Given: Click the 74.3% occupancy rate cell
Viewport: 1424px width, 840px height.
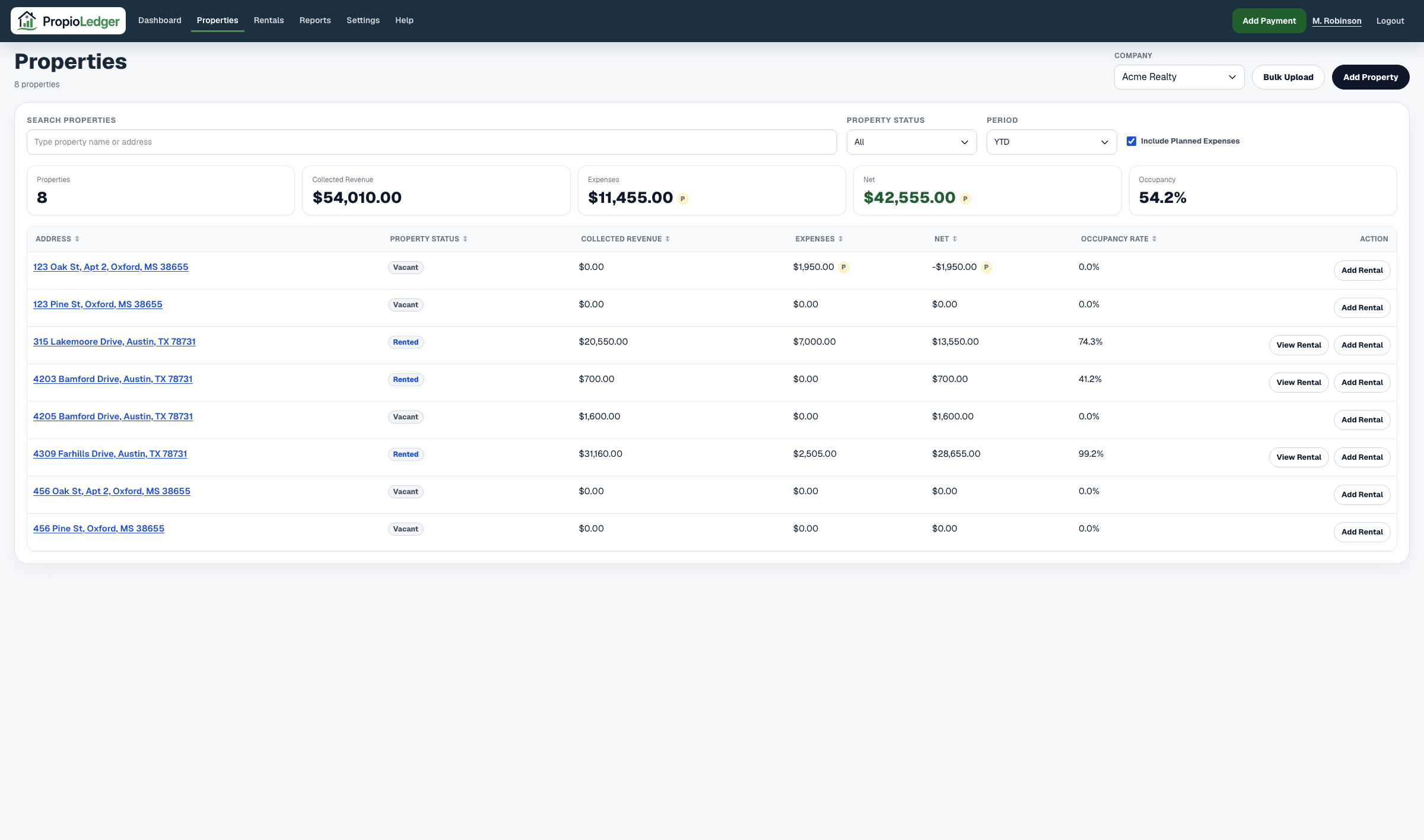Looking at the screenshot, I should (1090, 342).
